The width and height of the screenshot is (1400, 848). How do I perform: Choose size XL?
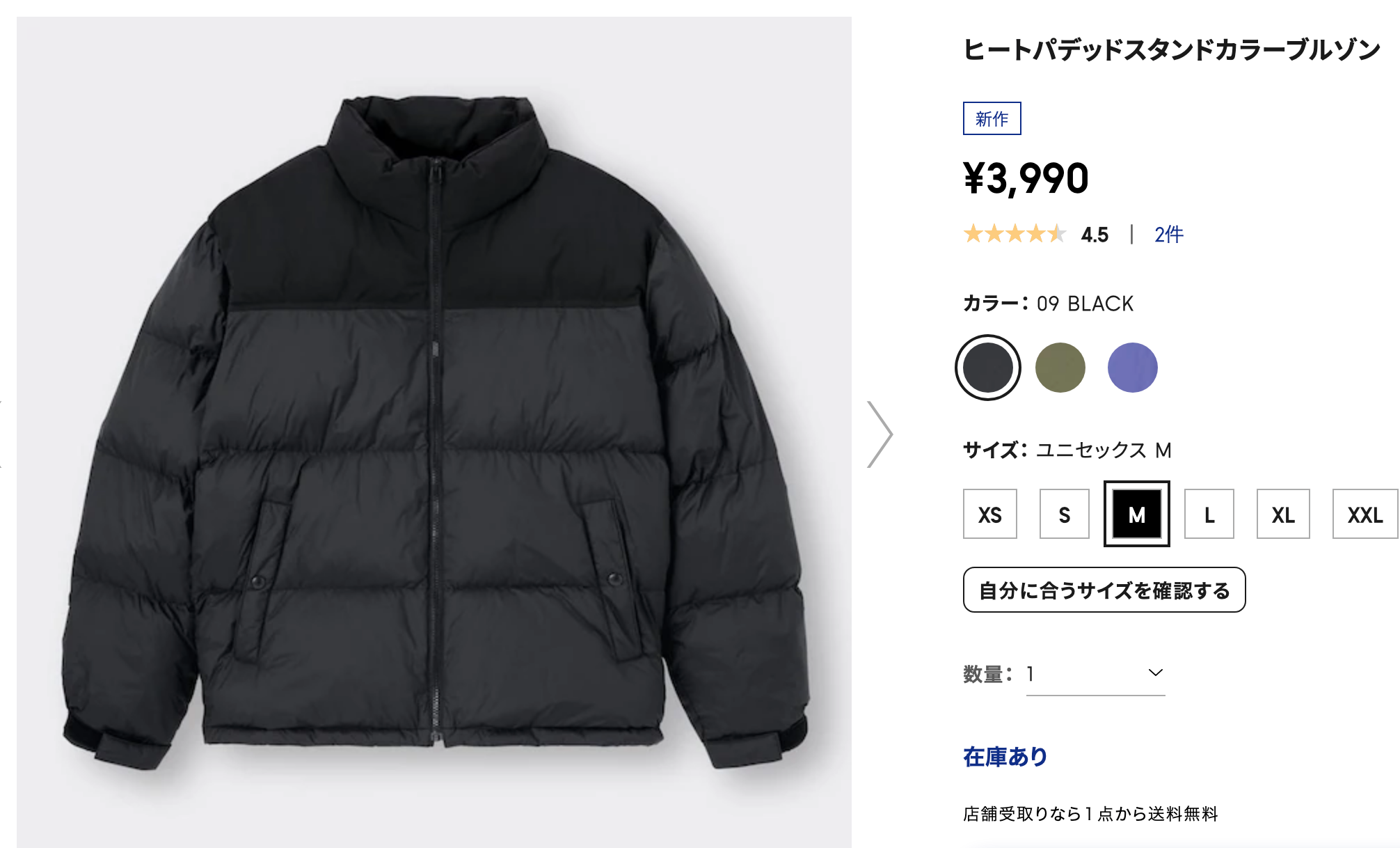click(1282, 515)
